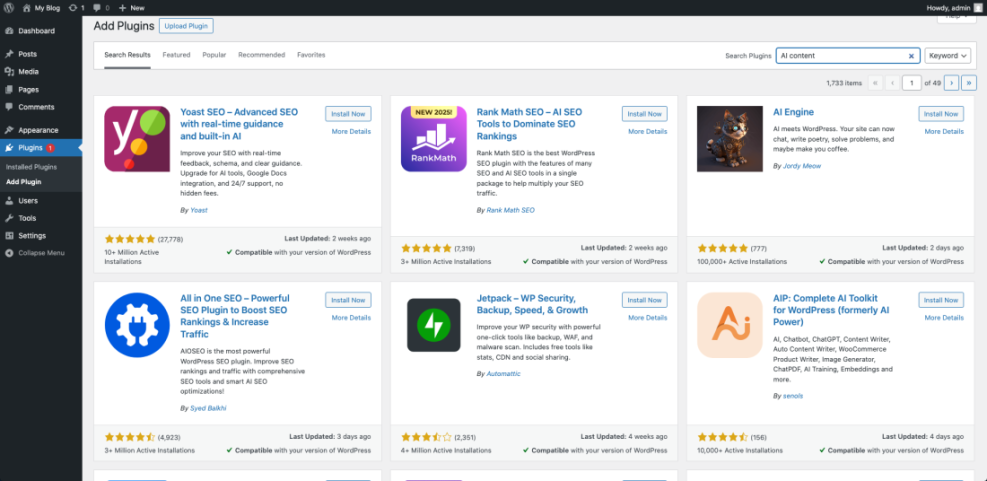The image size is (987, 481).
Task: Click the Collapse Menu arrow icon
Action: (9, 253)
